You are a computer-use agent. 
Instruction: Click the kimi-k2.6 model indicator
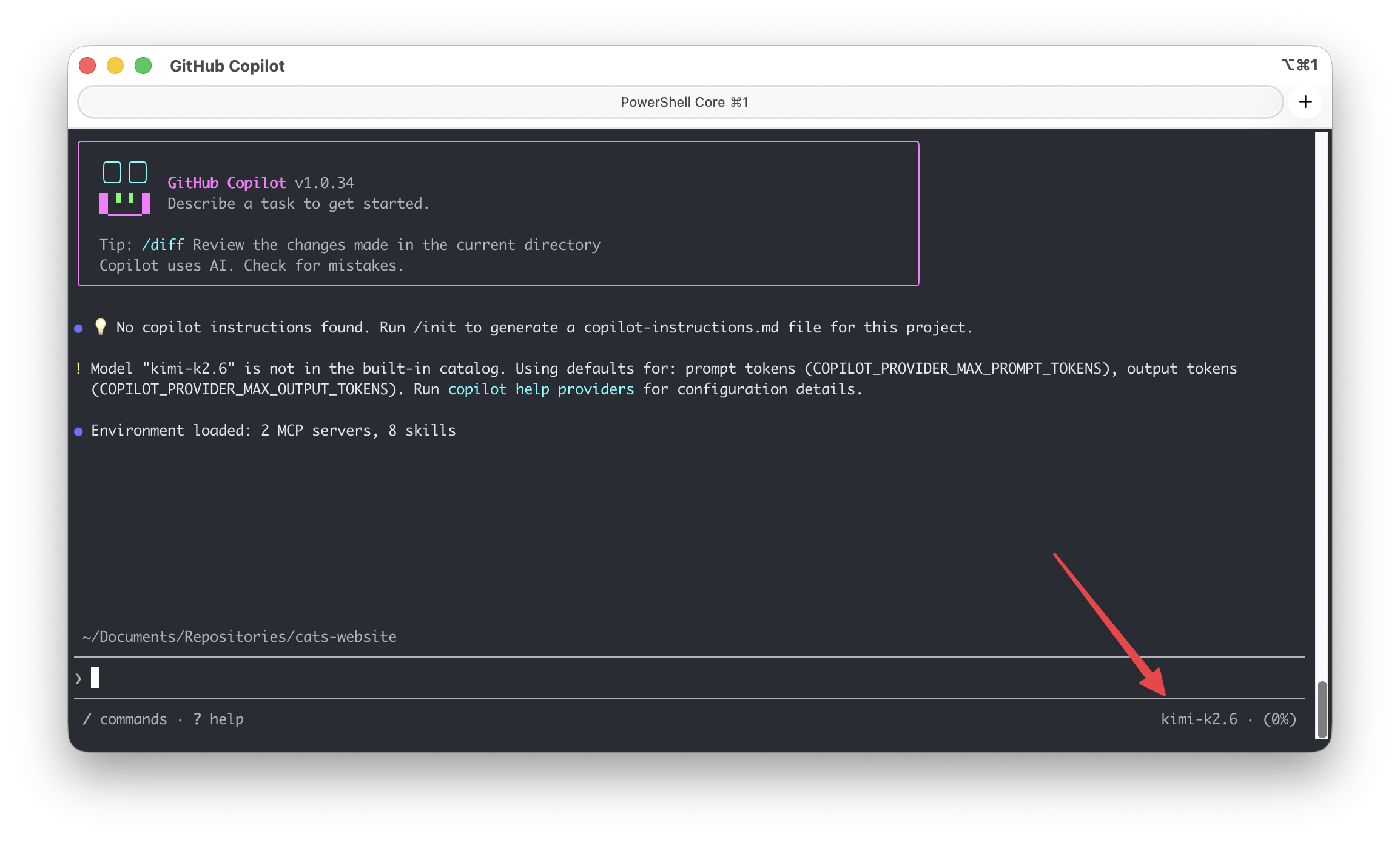(1199, 719)
